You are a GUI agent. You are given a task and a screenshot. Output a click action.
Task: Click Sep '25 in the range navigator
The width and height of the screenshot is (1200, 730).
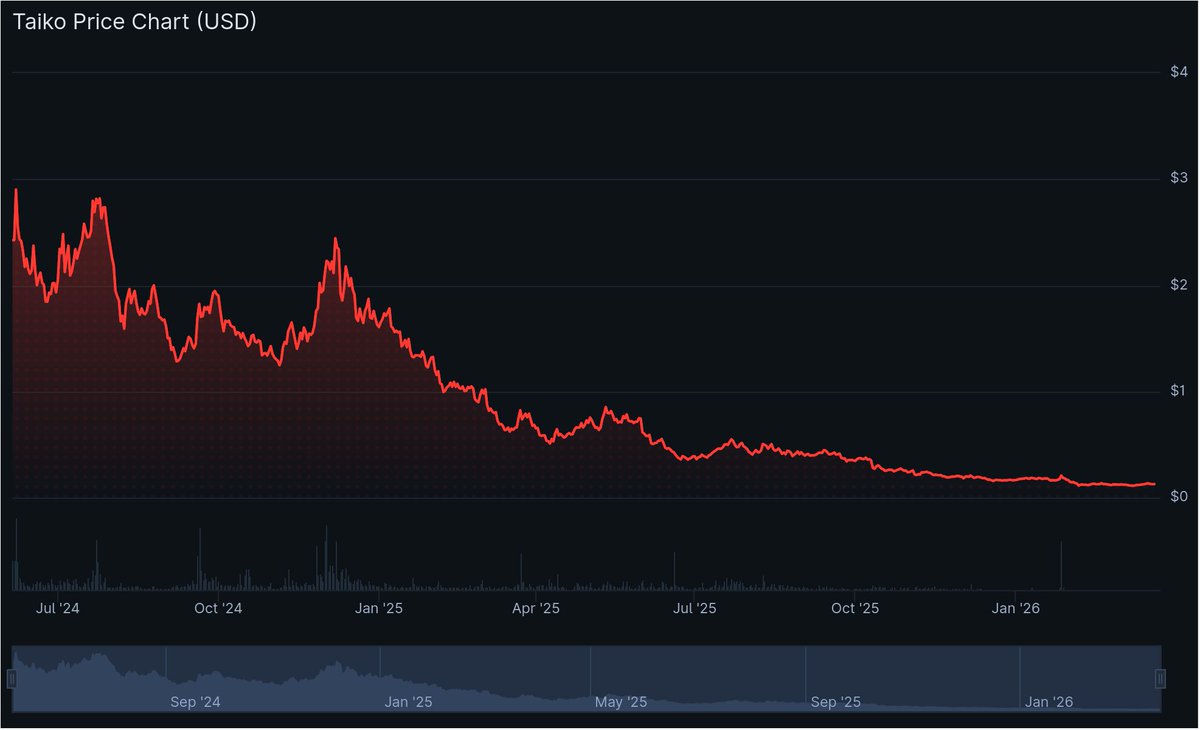[835, 703]
